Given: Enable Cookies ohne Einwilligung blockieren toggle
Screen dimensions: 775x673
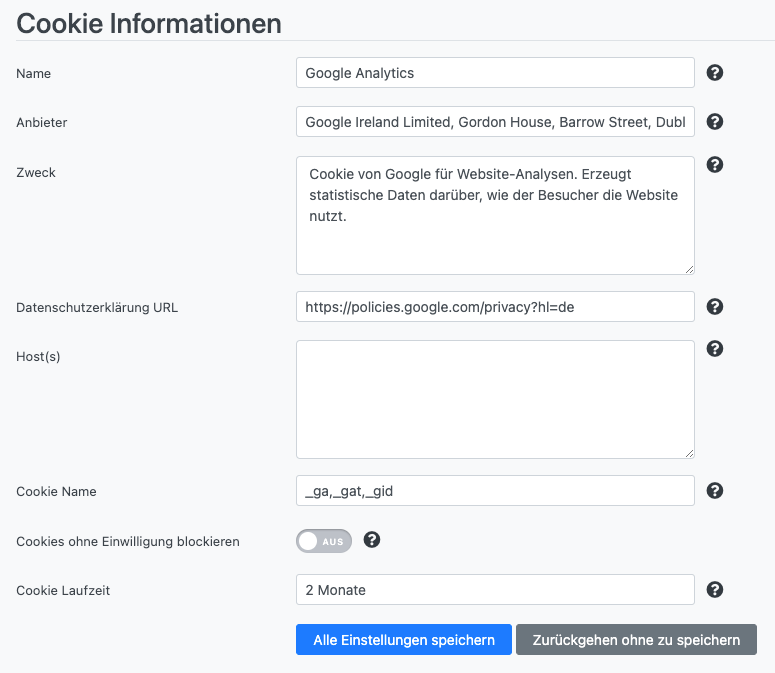Looking at the screenshot, I should tap(324, 541).
